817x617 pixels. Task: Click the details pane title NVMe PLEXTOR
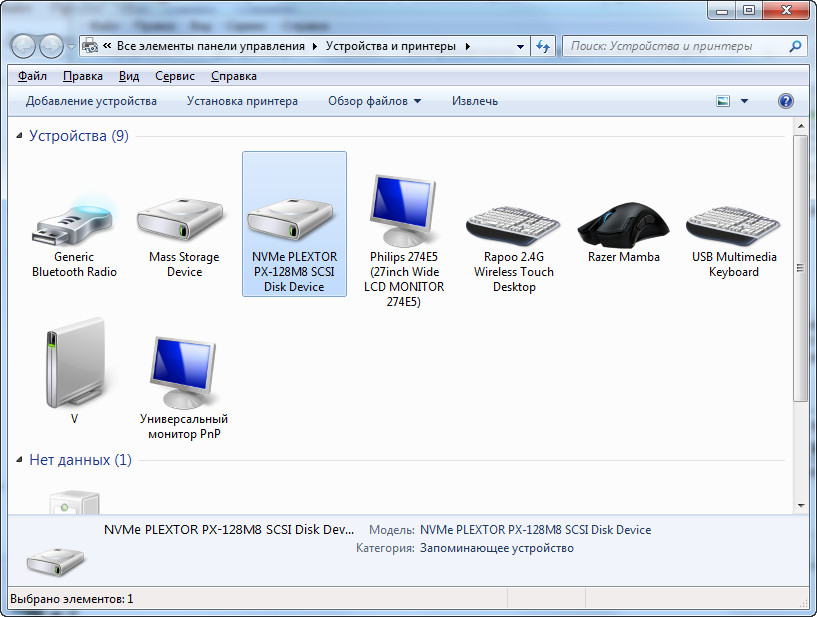tap(229, 530)
